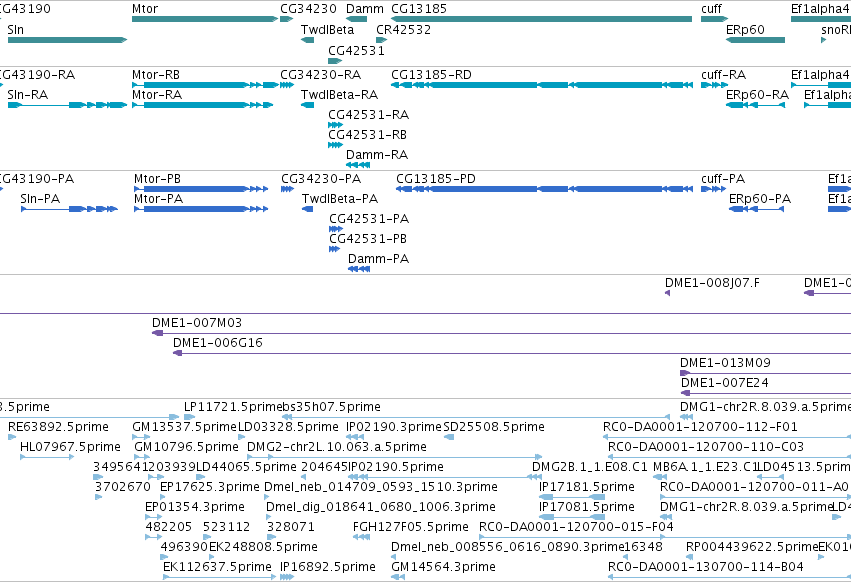Click EST GM13537.5prime label

(x=185, y=427)
